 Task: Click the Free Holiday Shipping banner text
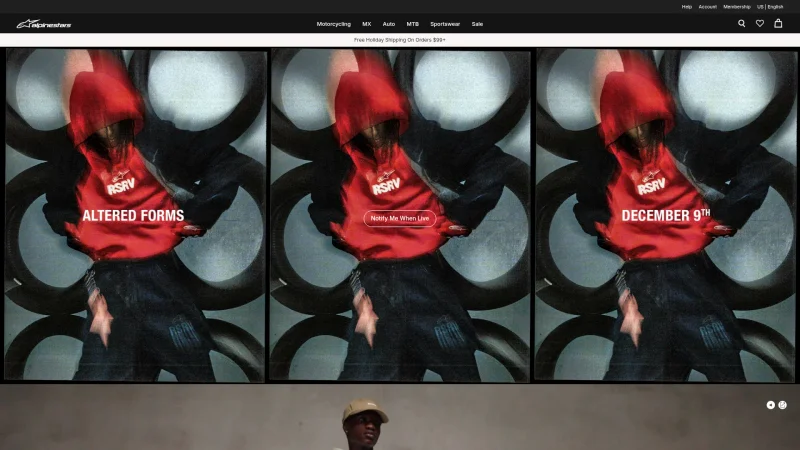coord(399,40)
